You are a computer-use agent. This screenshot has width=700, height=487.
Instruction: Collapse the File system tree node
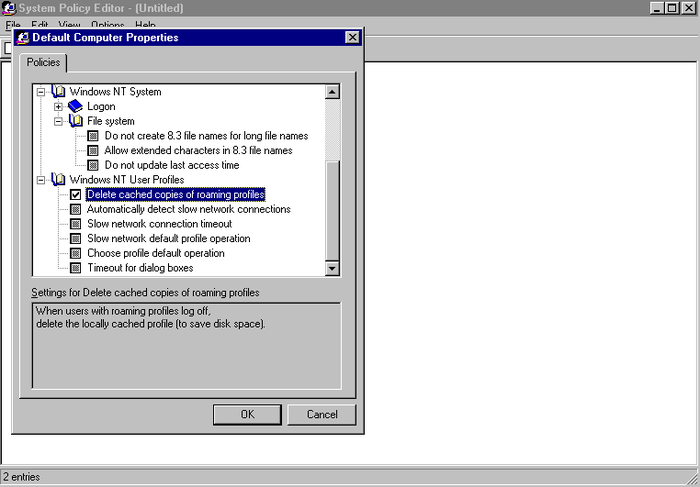point(59,122)
